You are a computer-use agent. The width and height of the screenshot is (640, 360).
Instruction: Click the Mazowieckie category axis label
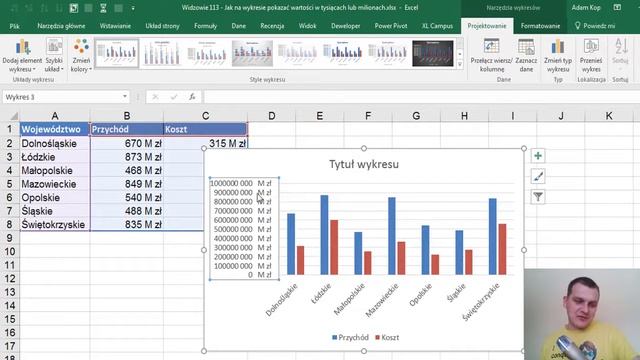(x=381, y=300)
